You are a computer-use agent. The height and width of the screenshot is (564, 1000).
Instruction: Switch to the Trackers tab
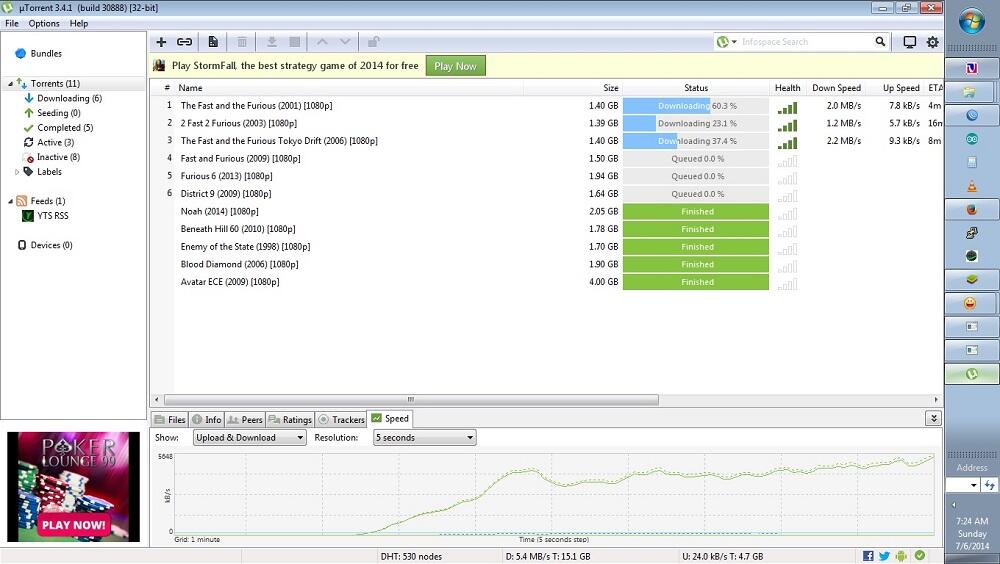pos(341,420)
